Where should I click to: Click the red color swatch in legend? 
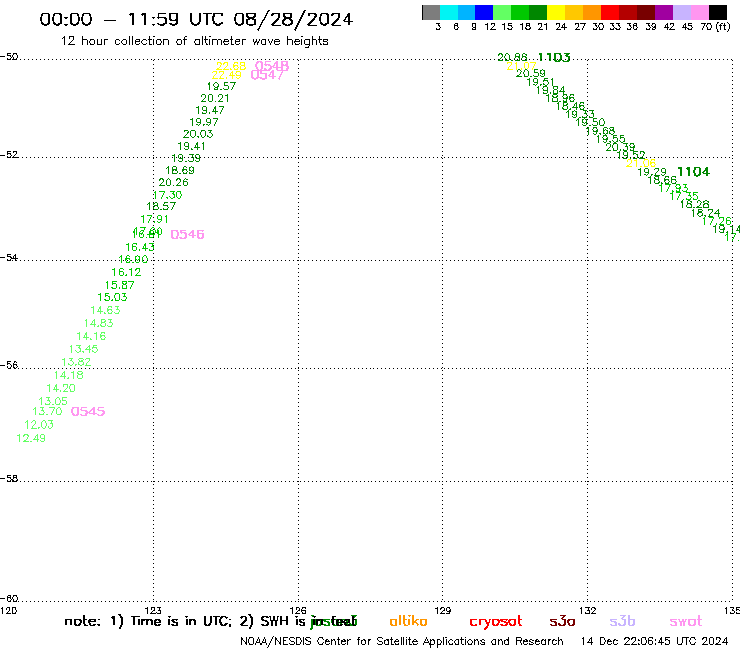coord(610,12)
